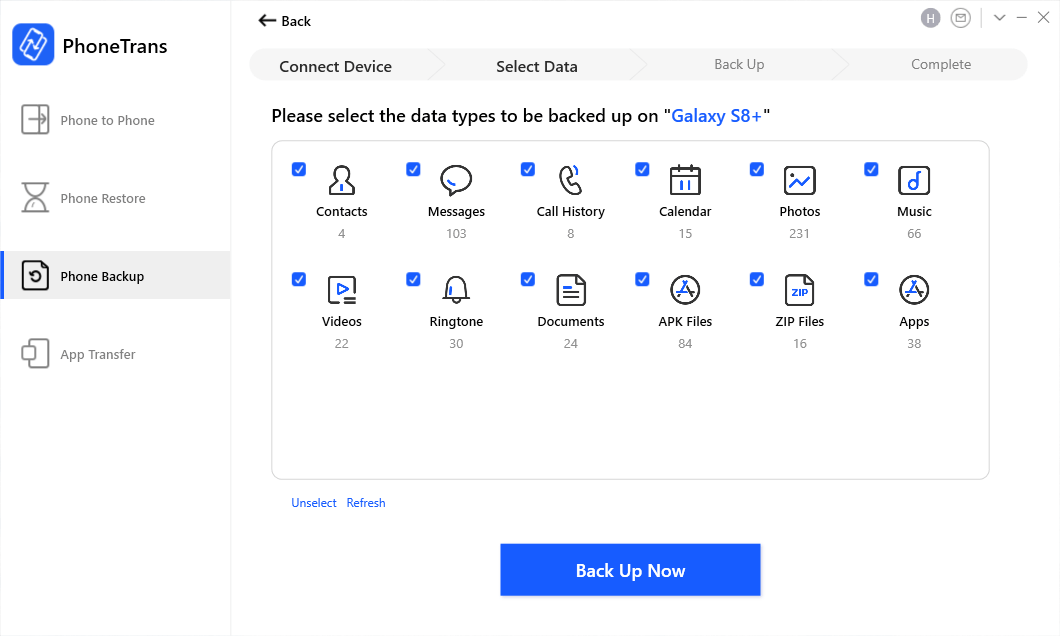Click the Call History phone icon

[570, 180]
